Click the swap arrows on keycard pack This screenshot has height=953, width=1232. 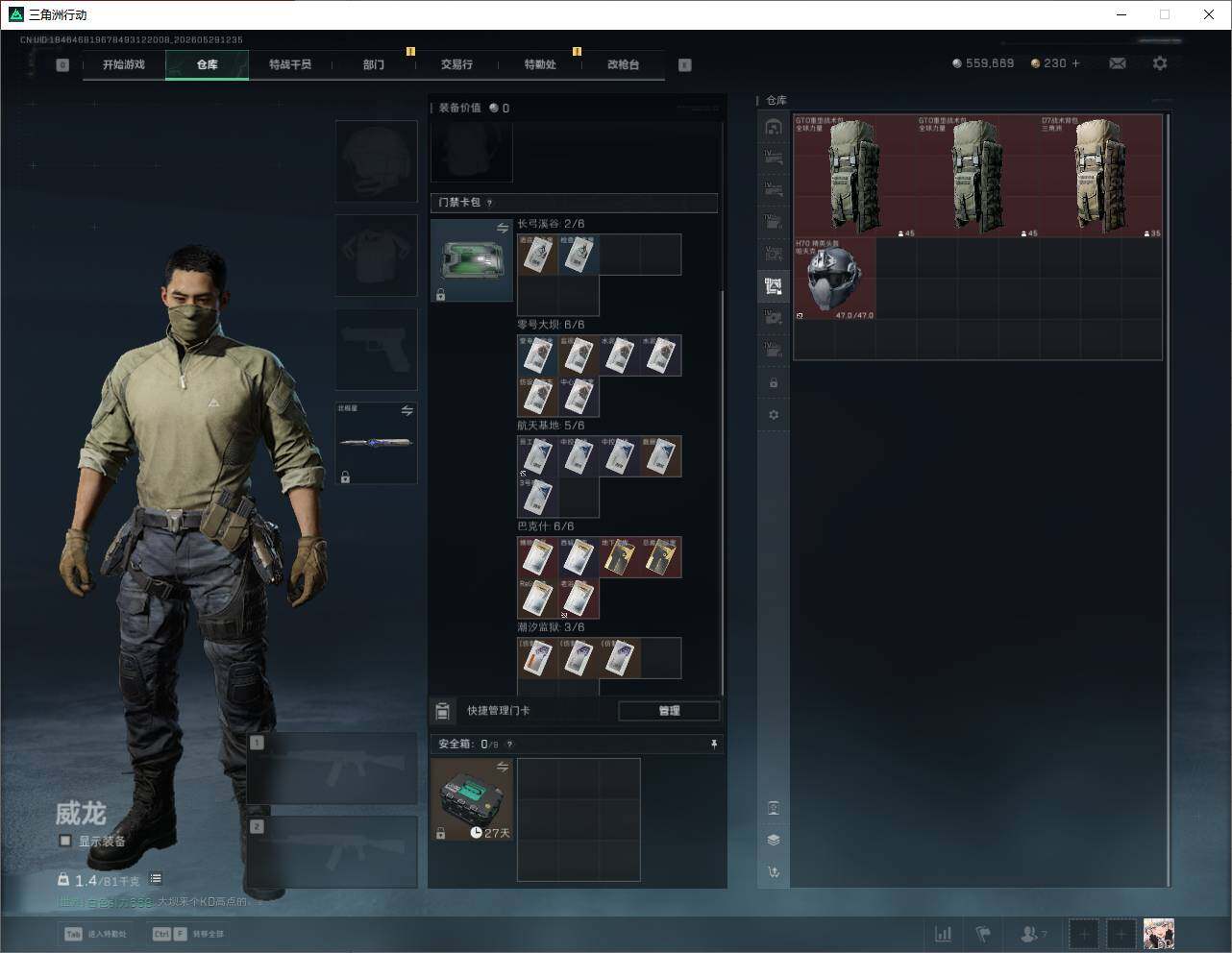click(503, 228)
